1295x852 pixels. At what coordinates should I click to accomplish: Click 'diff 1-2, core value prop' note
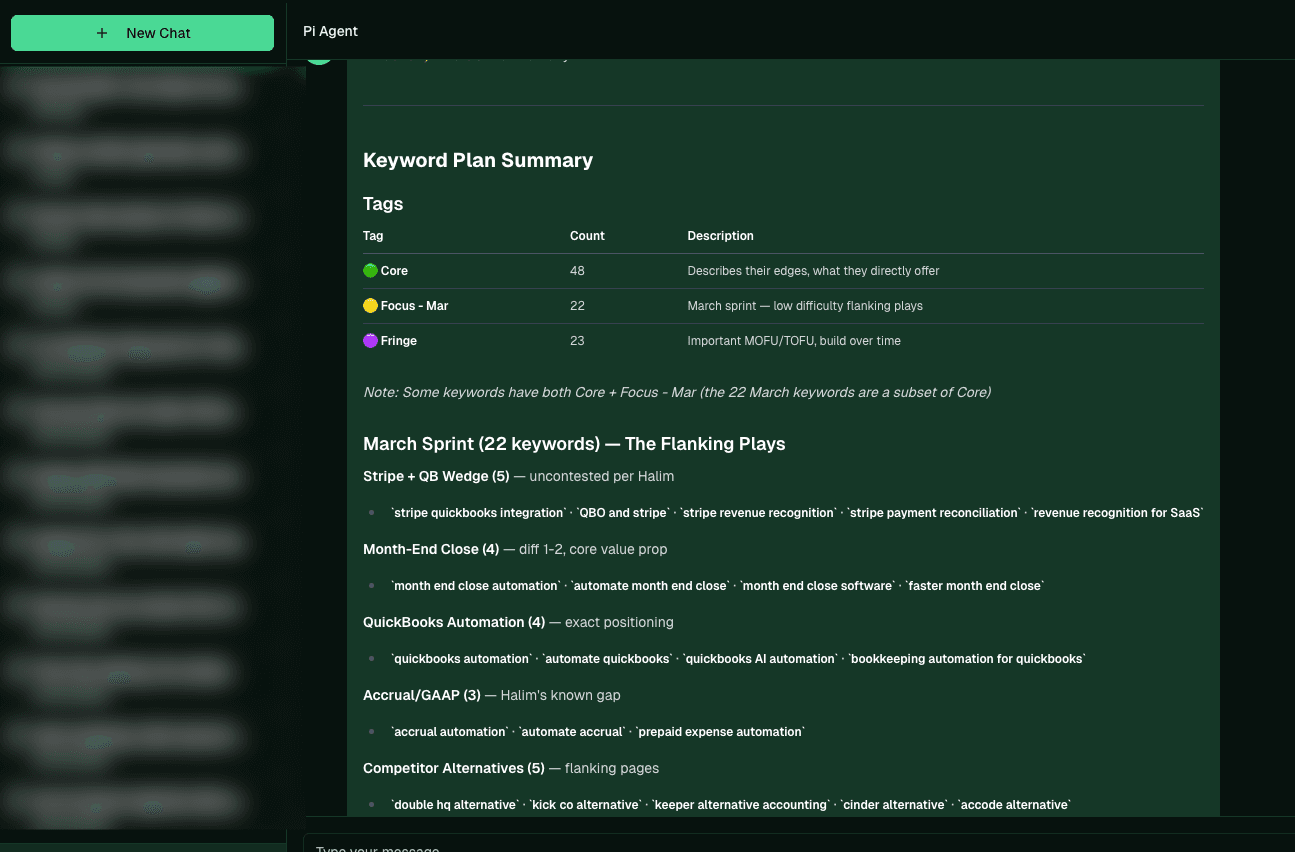(x=593, y=549)
